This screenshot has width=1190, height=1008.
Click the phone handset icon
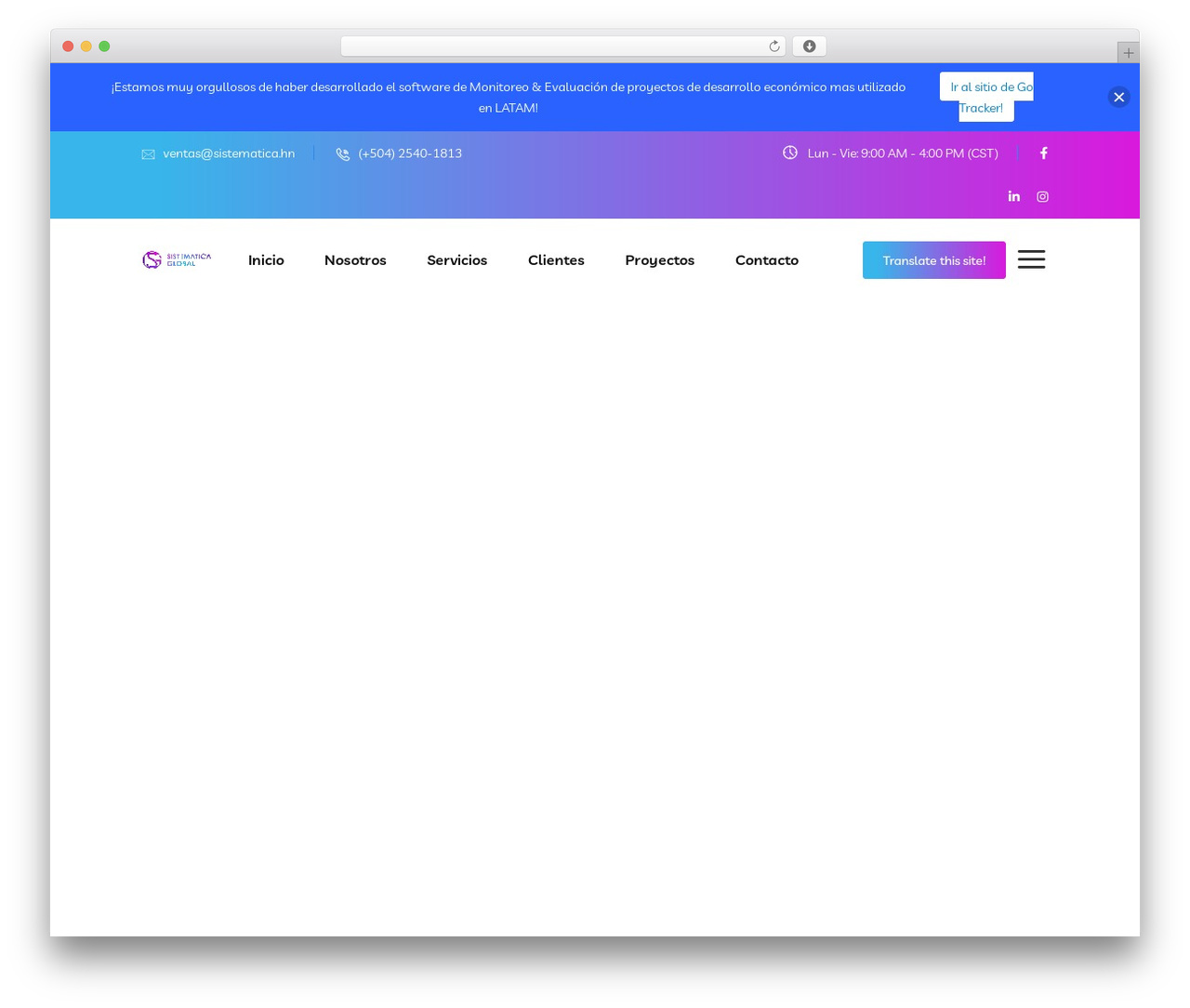[x=343, y=154]
